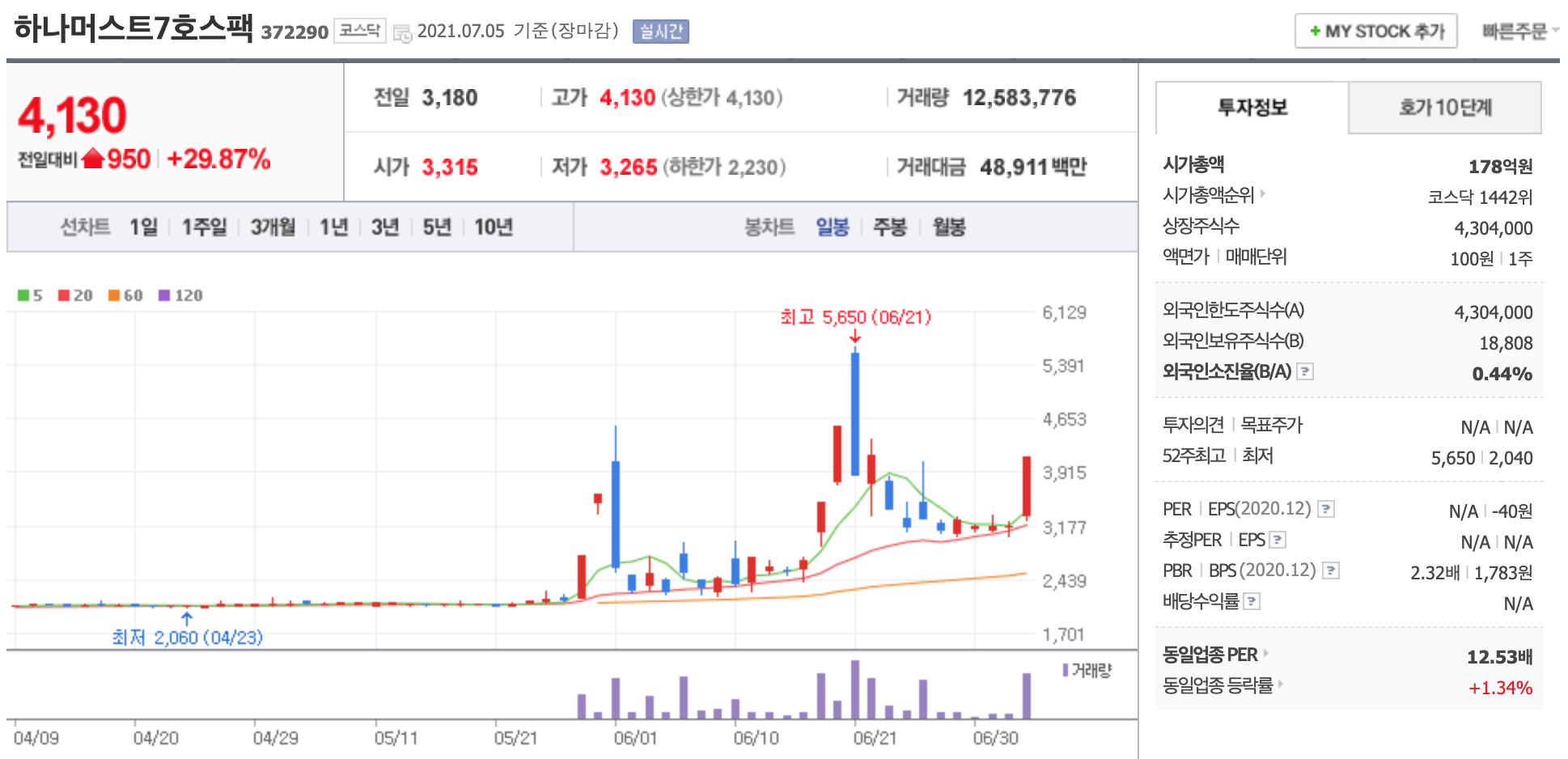The width and height of the screenshot is (1568, 759).
Task: Select the 일봉 daily candle chart
Action: pos(832,227)
